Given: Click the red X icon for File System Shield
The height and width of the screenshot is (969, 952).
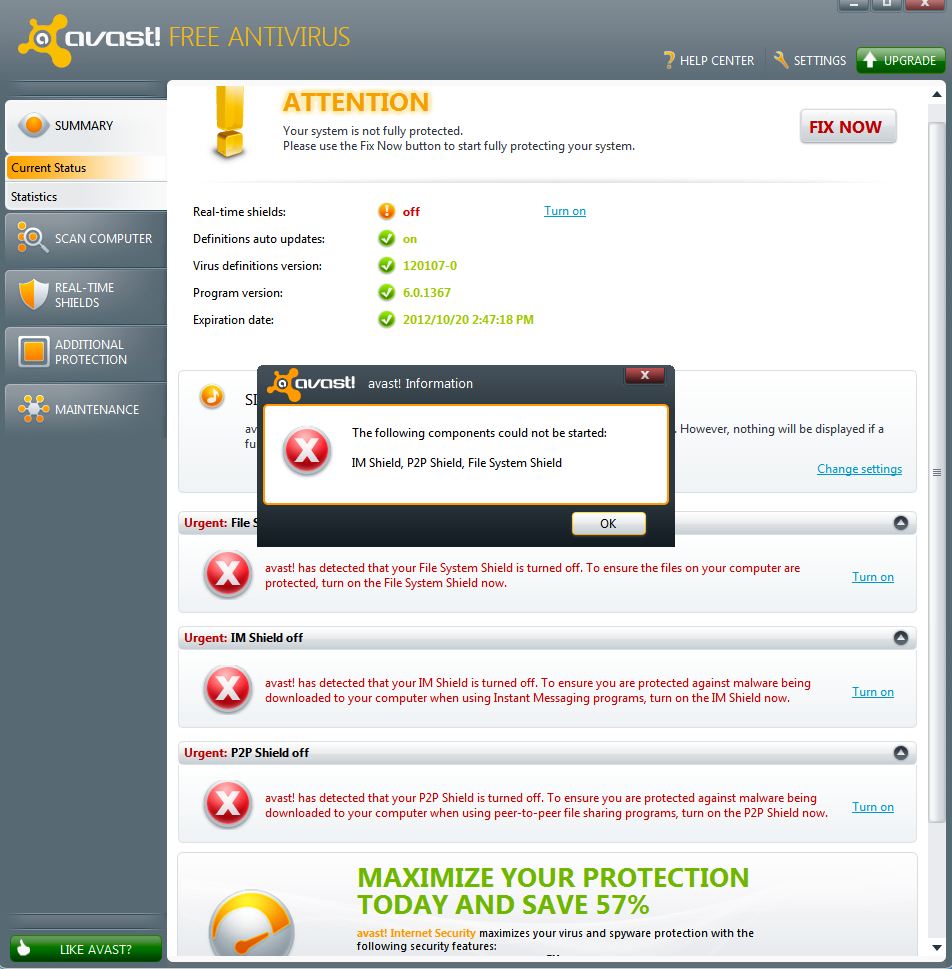Looking at the screenshot, I should tap(227, 574).
